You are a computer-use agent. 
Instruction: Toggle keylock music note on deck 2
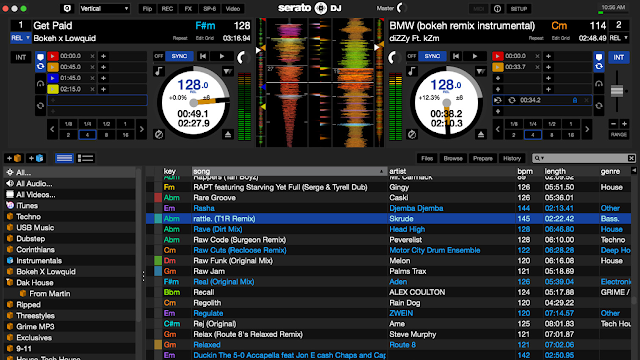click(411, 71)
